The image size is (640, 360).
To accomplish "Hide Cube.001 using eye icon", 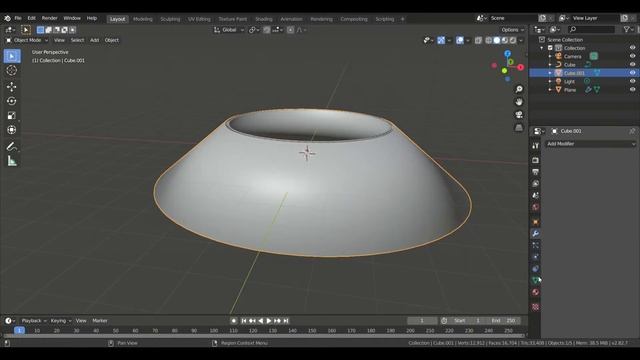I will [x=632, y=73].
